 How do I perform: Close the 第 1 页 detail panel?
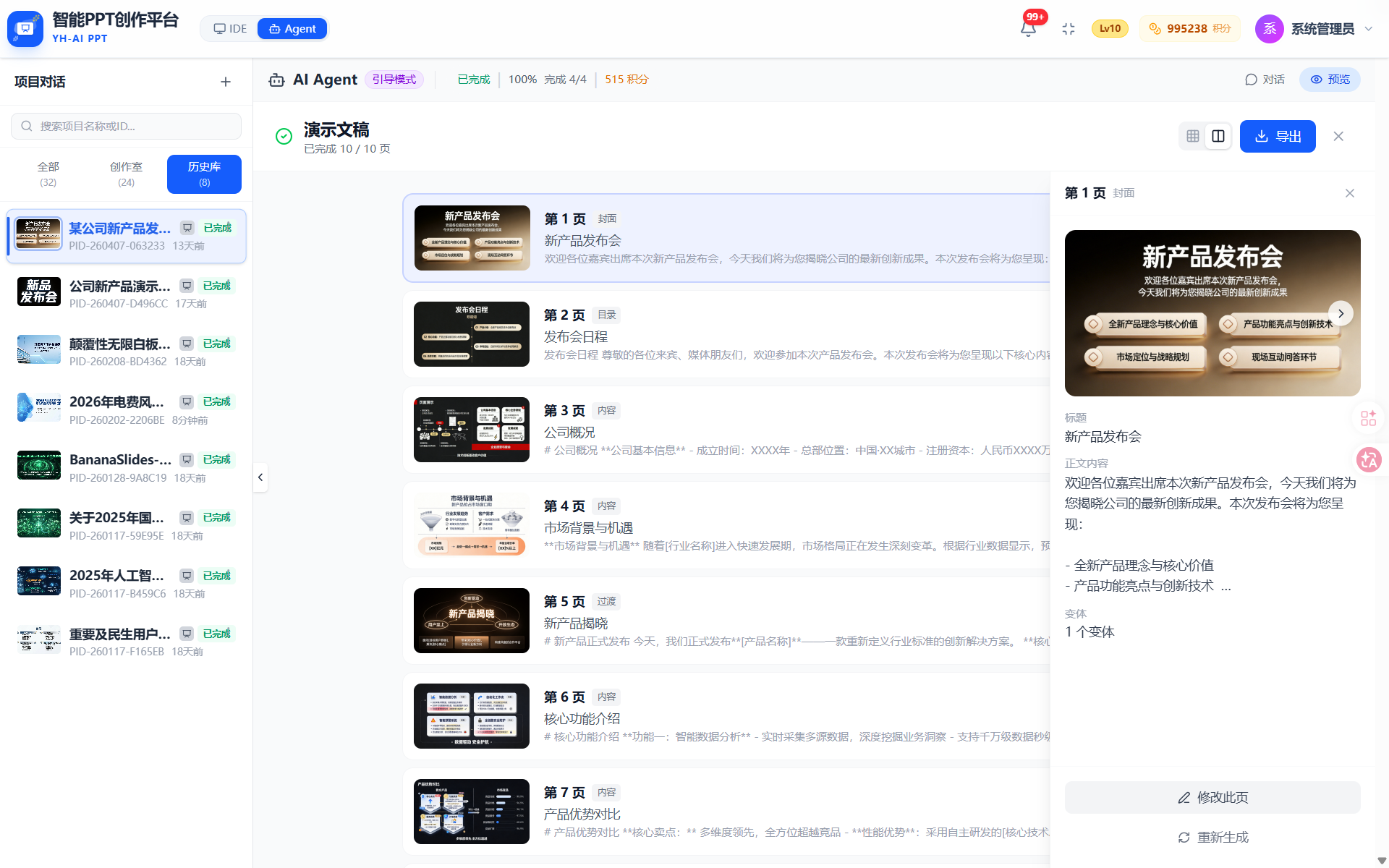(x=1350, y=193)
